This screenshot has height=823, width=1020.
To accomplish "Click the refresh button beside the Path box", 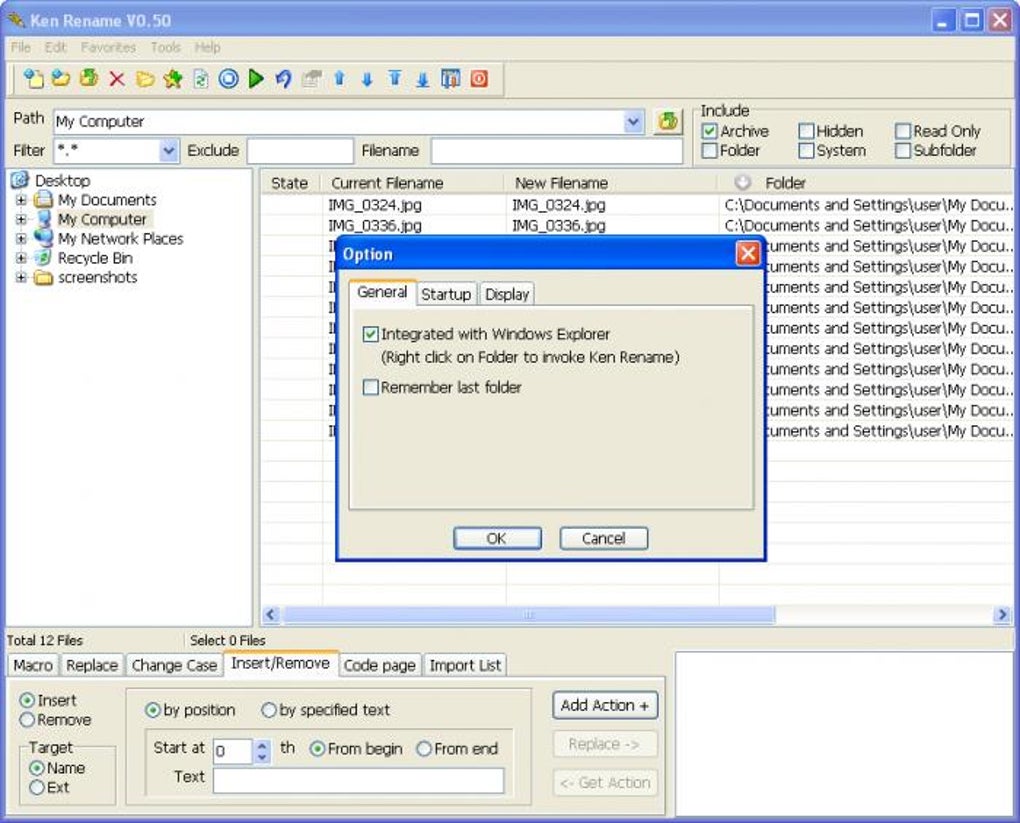I will (667, 121).
